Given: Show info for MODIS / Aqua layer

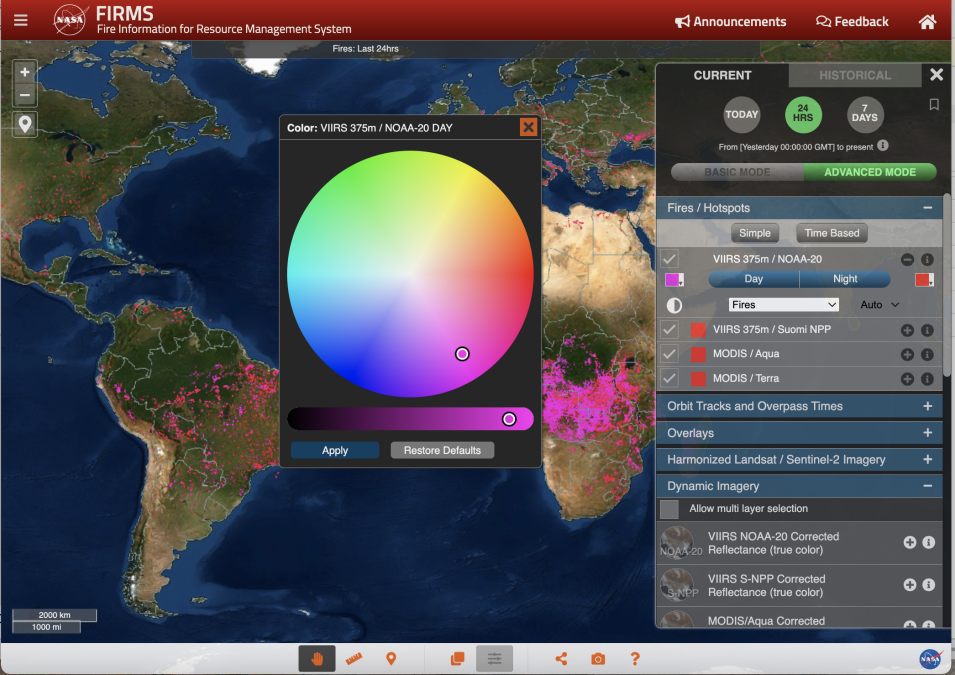Looking at the screenshot, I should coord(927,355).
